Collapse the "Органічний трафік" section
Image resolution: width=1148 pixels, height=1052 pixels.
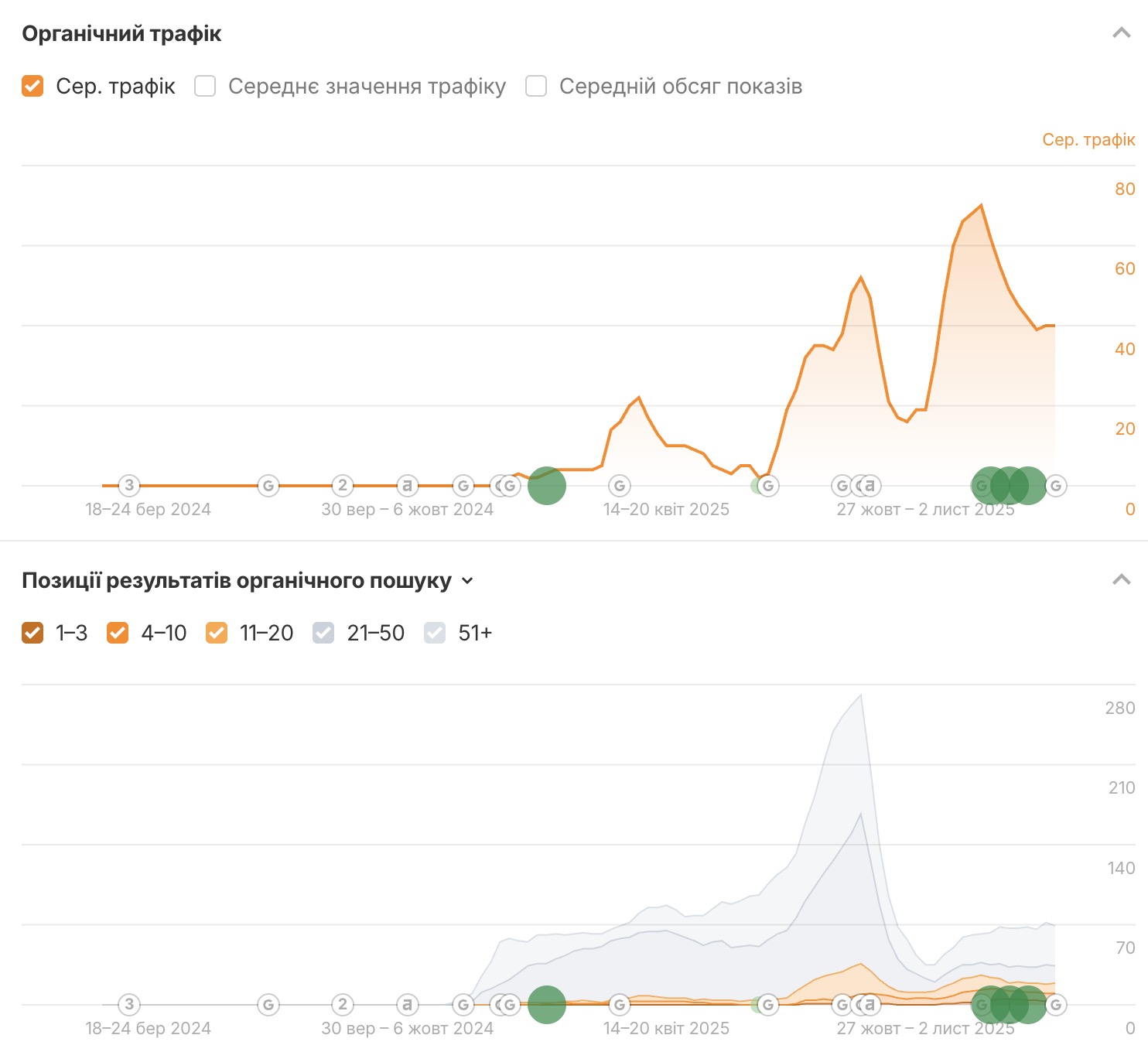click(1121, 32)
